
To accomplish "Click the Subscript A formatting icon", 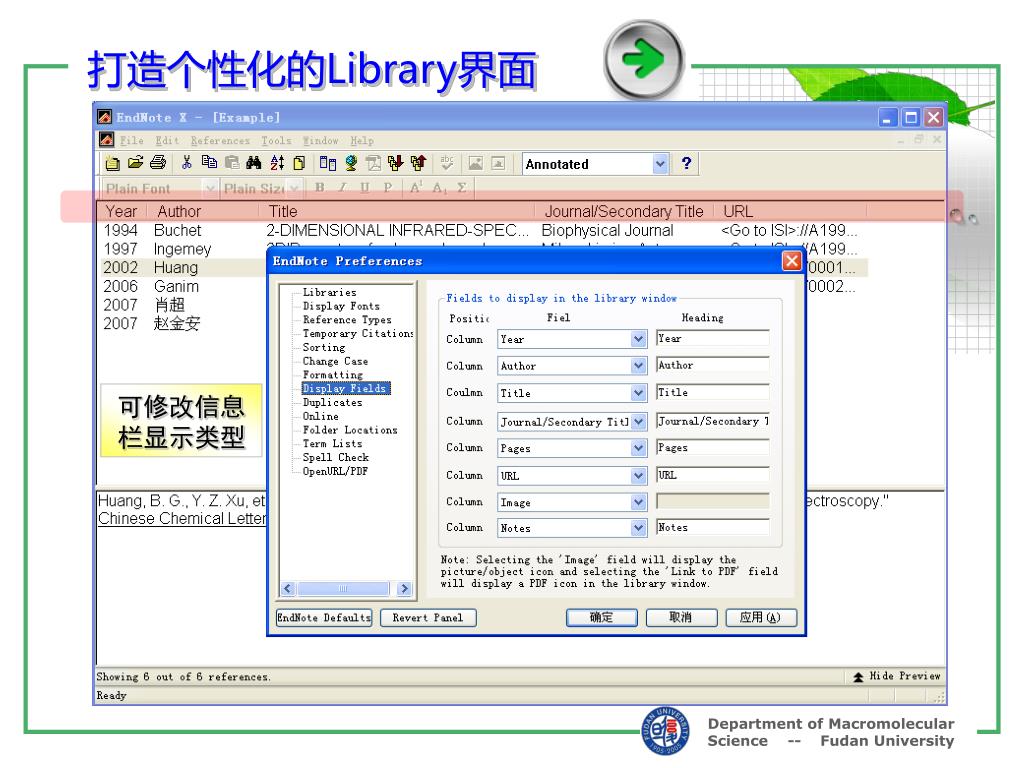I will [440, 188].
